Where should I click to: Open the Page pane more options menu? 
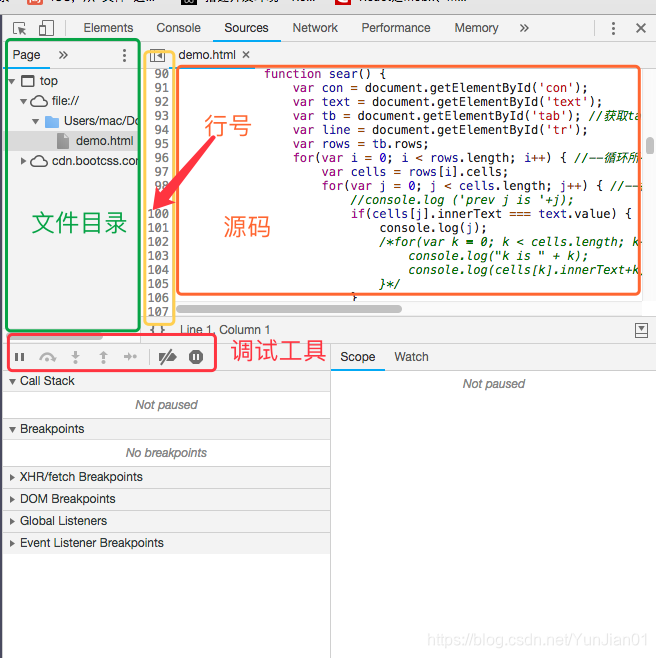[x=124, y=55]
